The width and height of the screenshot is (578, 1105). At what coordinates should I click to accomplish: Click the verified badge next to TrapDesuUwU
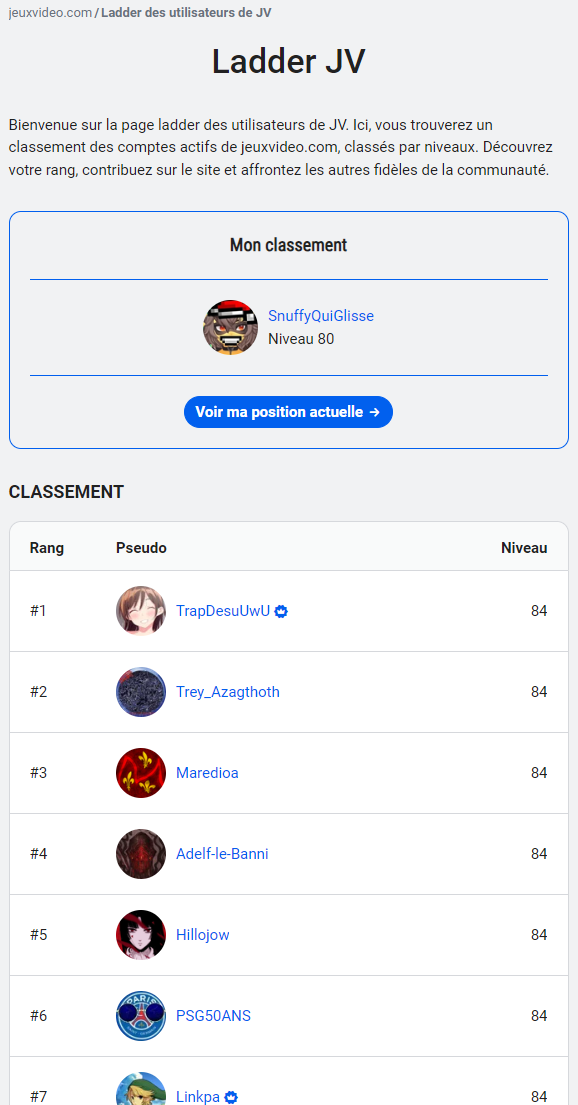281,611
